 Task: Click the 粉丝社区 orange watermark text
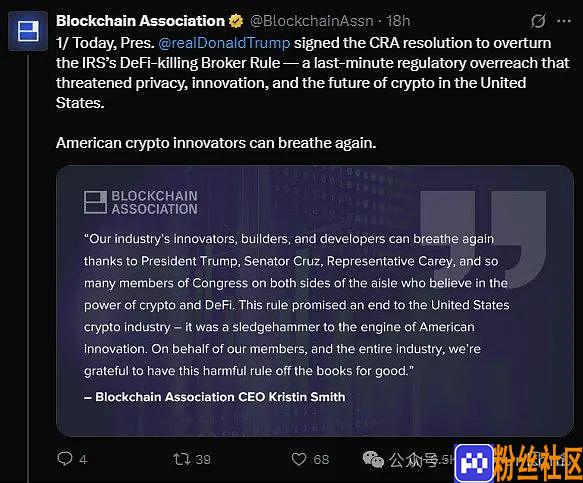[538, 463]
